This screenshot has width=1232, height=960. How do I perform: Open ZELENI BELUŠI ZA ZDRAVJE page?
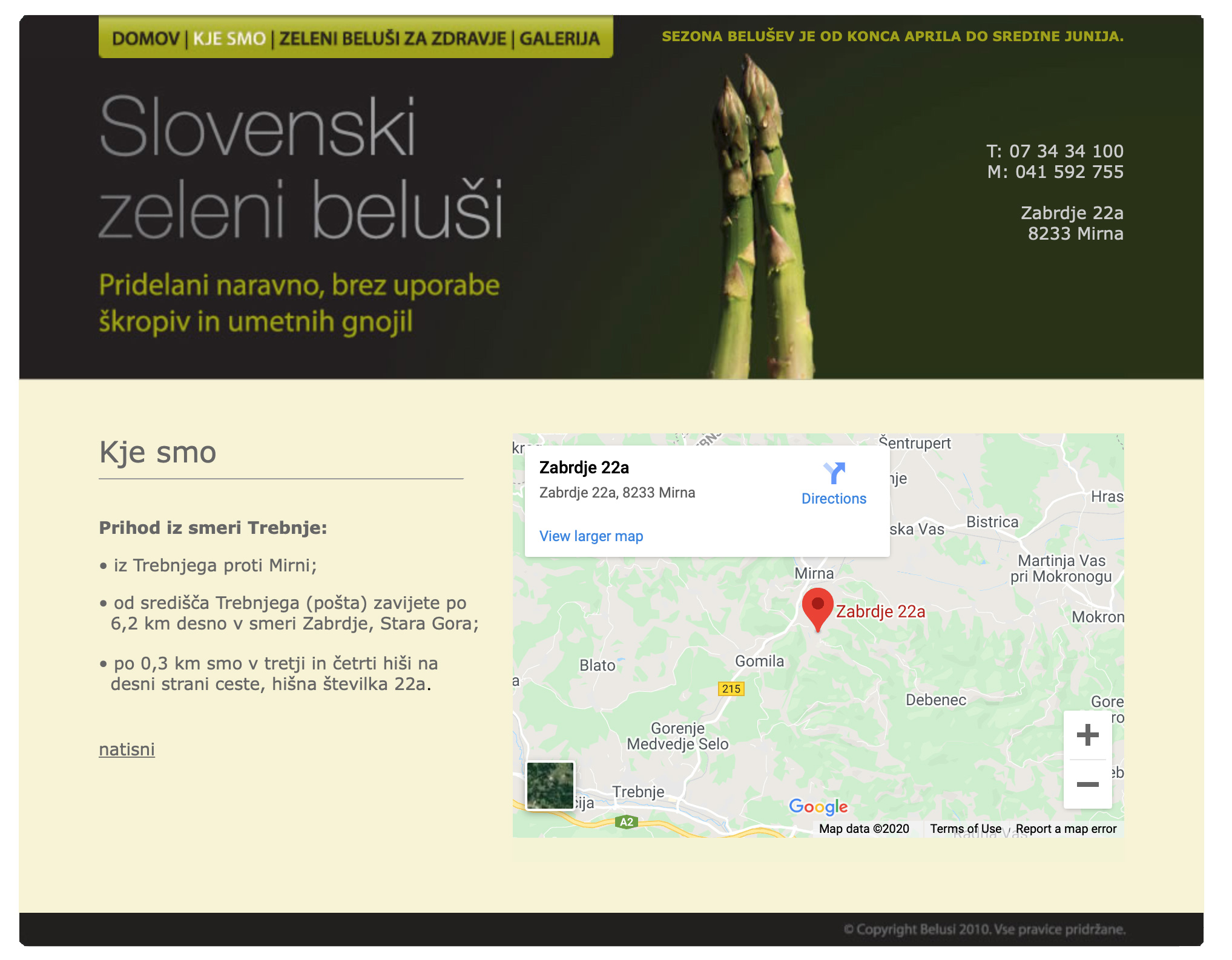pyautogui.click(x=392, y=39)
